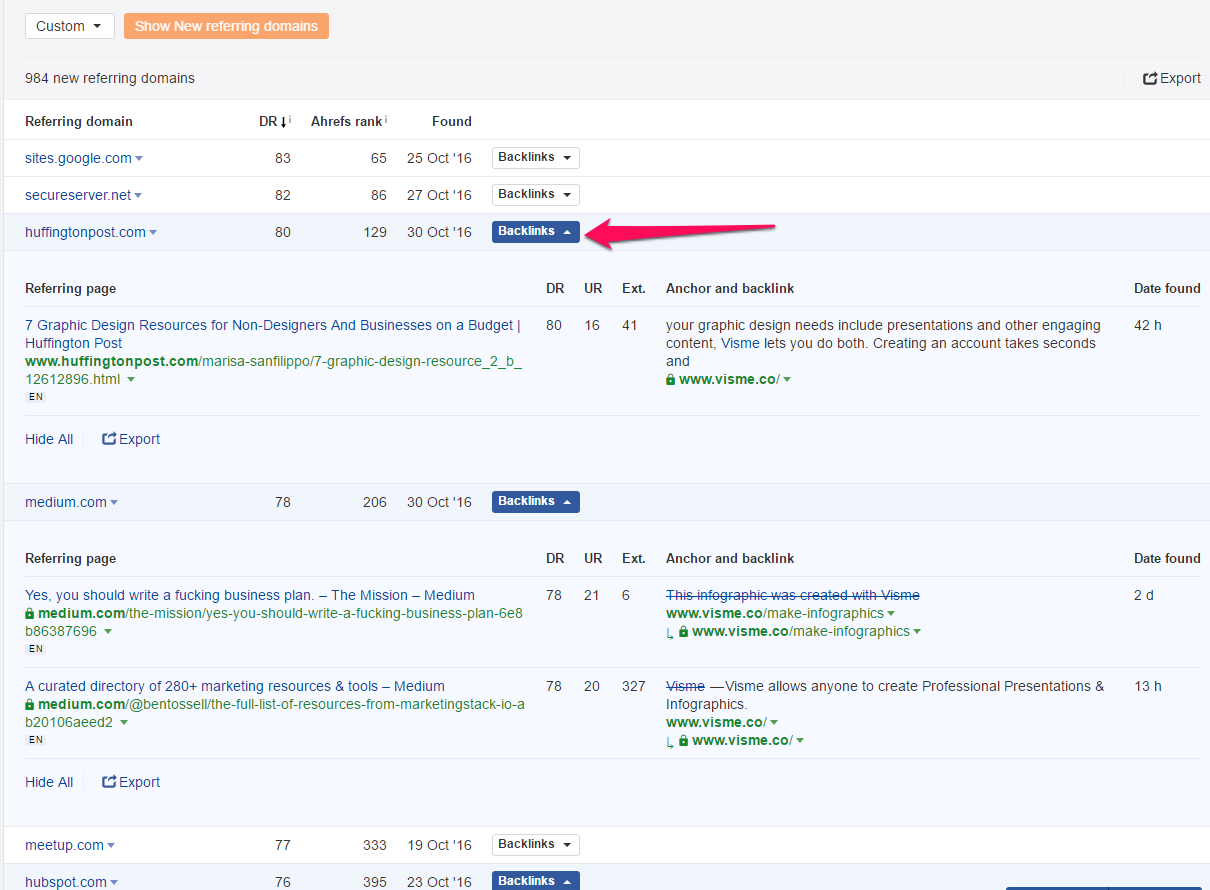
Task: Open the Visme anchor link in Huffington row
Action: pyautogui.click(x=740, y=343)
